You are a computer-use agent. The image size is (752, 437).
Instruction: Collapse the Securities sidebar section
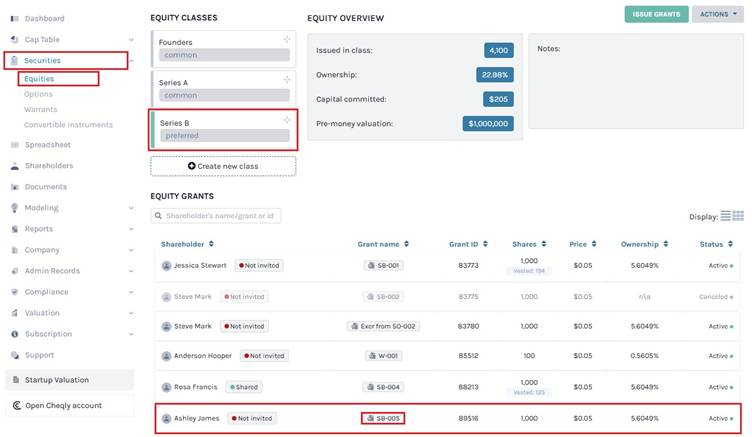130,61
